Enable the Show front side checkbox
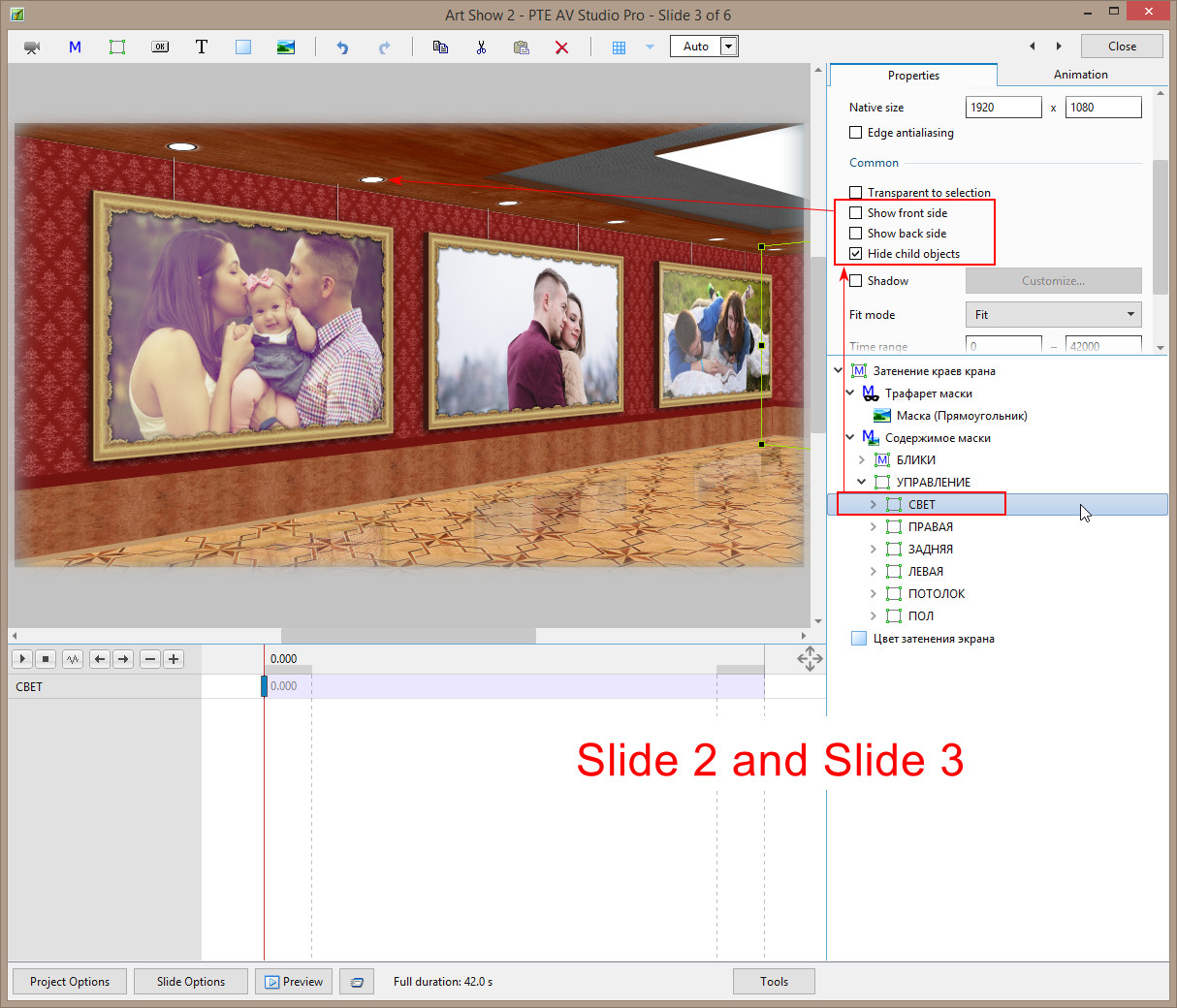1177x1008 pixels. tap(856, 213)
